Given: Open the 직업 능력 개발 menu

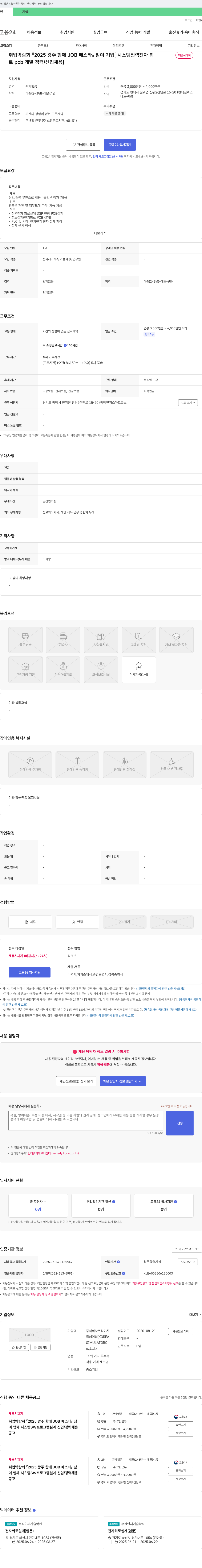Looking at the screenshot, I should [x=138, y=32].
